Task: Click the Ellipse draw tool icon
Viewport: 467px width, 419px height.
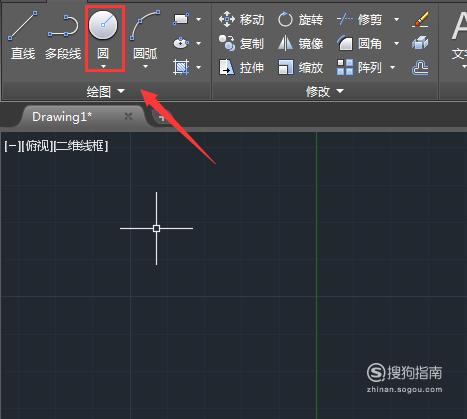Action: click(181, 43)
